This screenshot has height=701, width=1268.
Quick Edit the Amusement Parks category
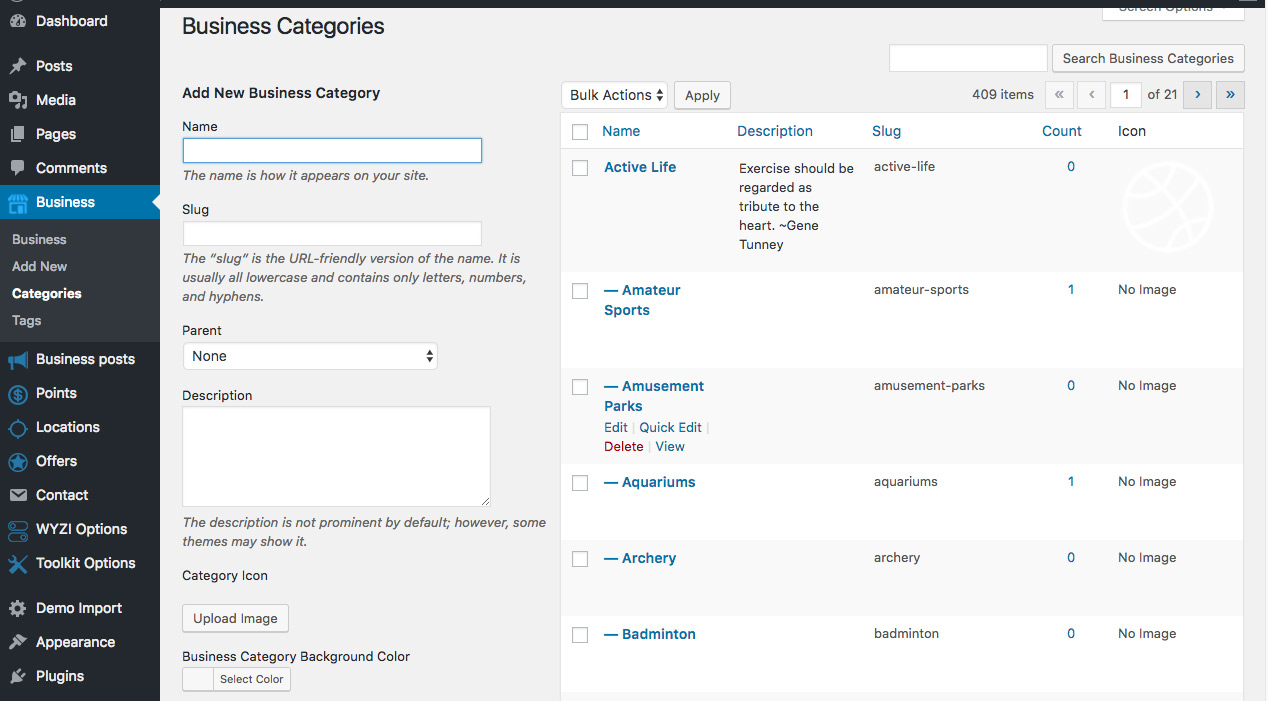coord(671,427)
